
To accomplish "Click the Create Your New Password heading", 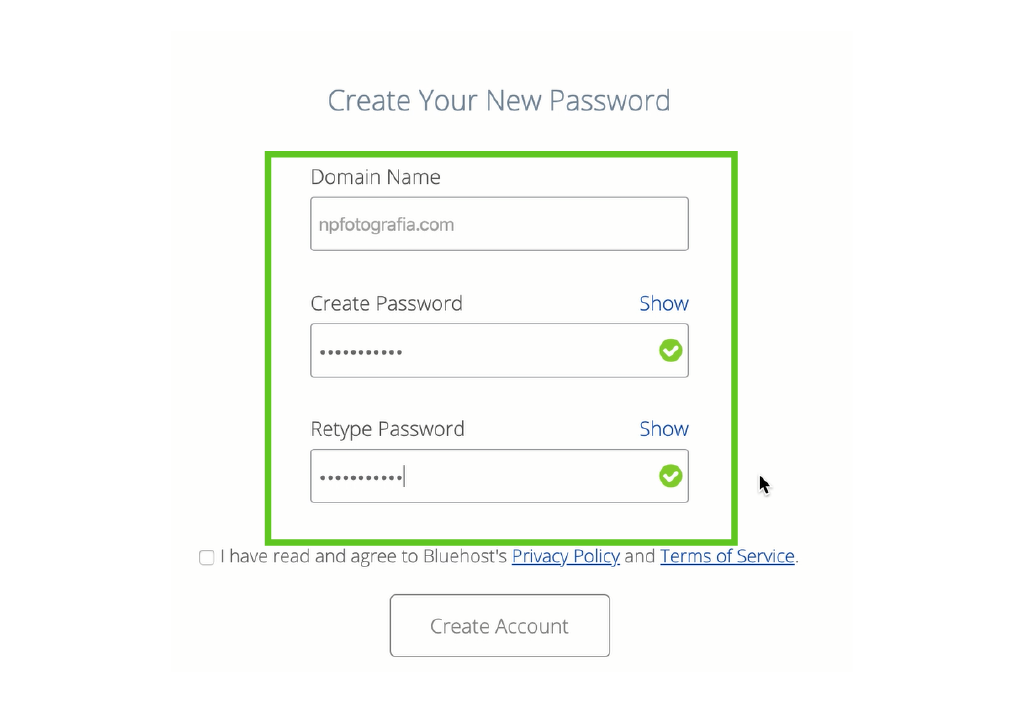I will 498,100.
